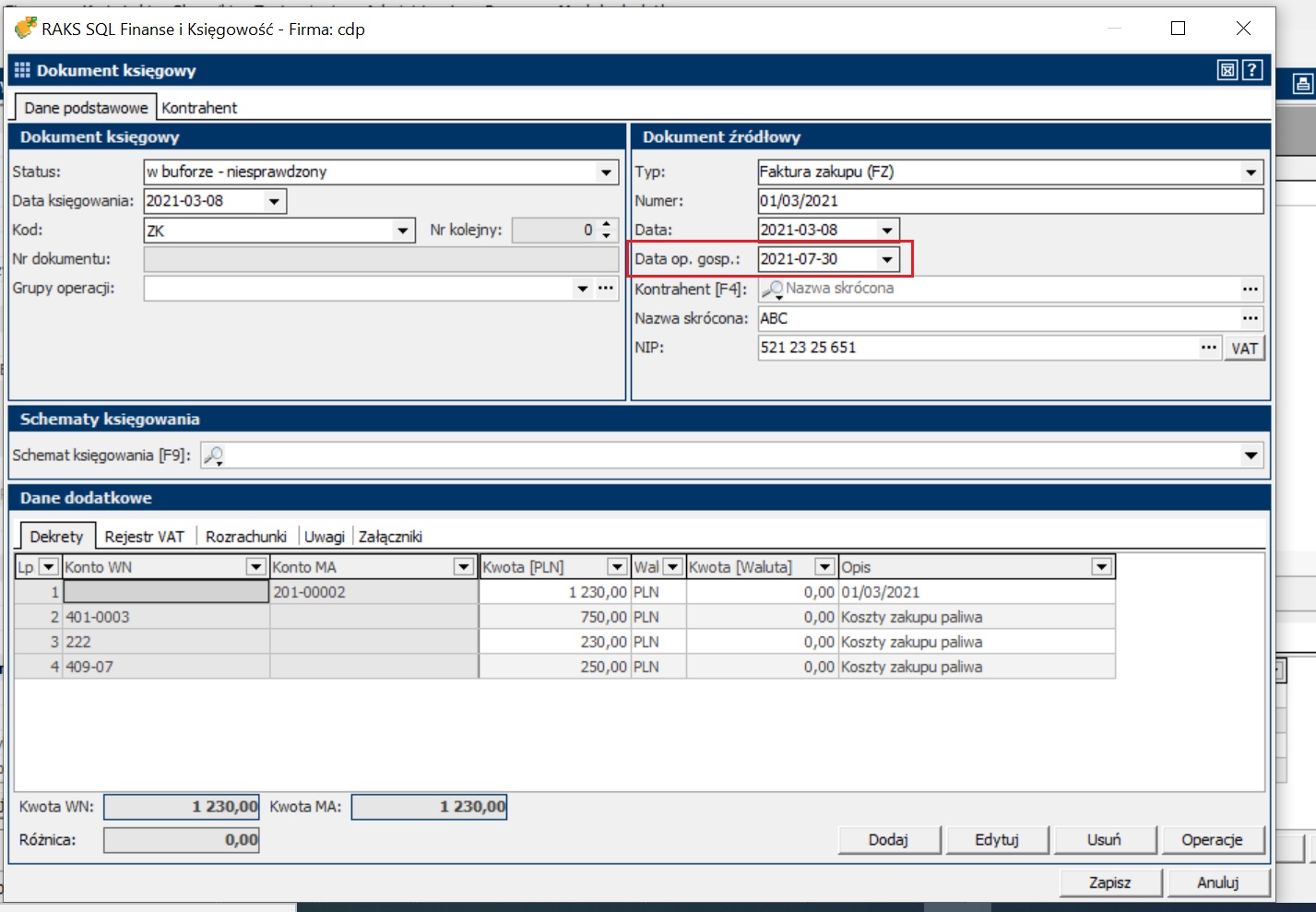Click the Edytuj button
Screen dimensions: 1316x912
coord(996,840)
